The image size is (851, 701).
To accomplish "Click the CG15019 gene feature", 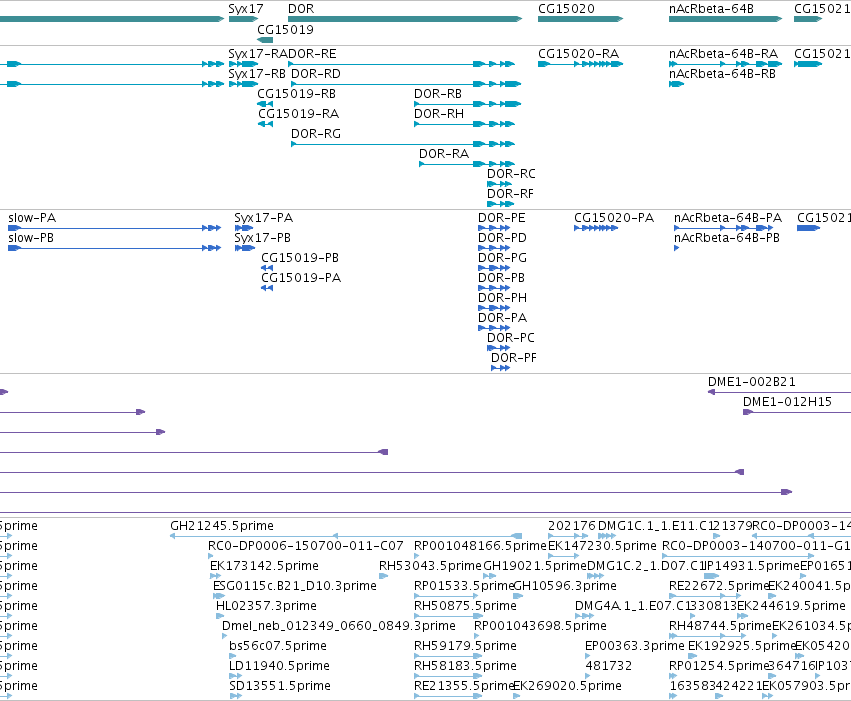I will click(265, 40).
